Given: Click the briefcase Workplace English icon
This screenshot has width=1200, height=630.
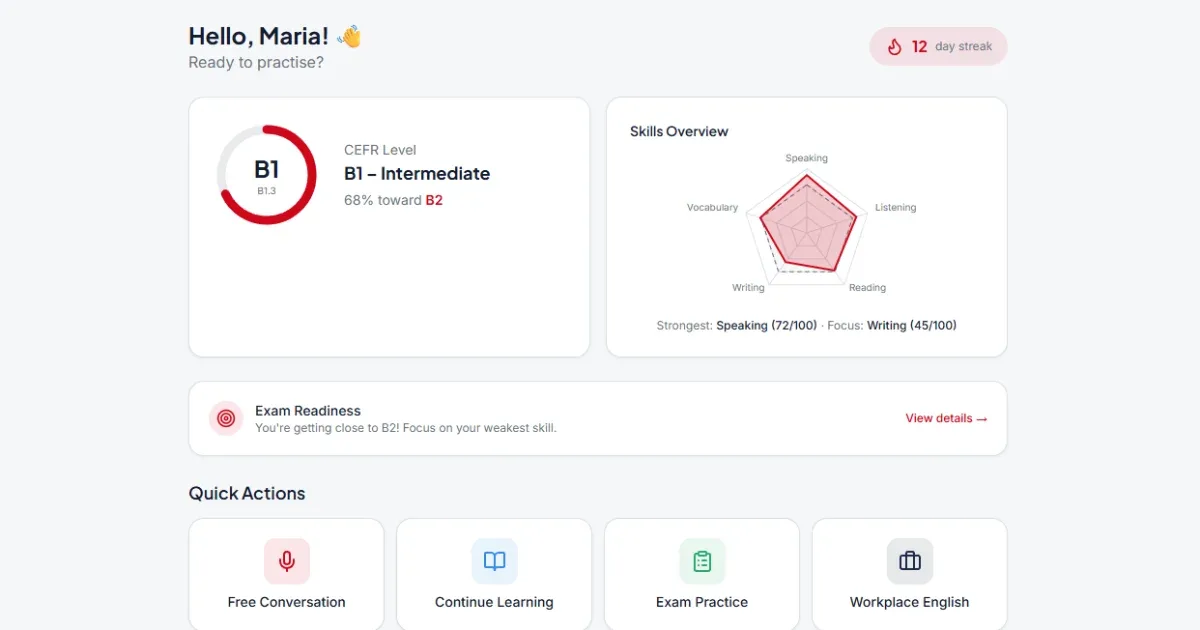Looking at the screenshot, I should (910, 561).
